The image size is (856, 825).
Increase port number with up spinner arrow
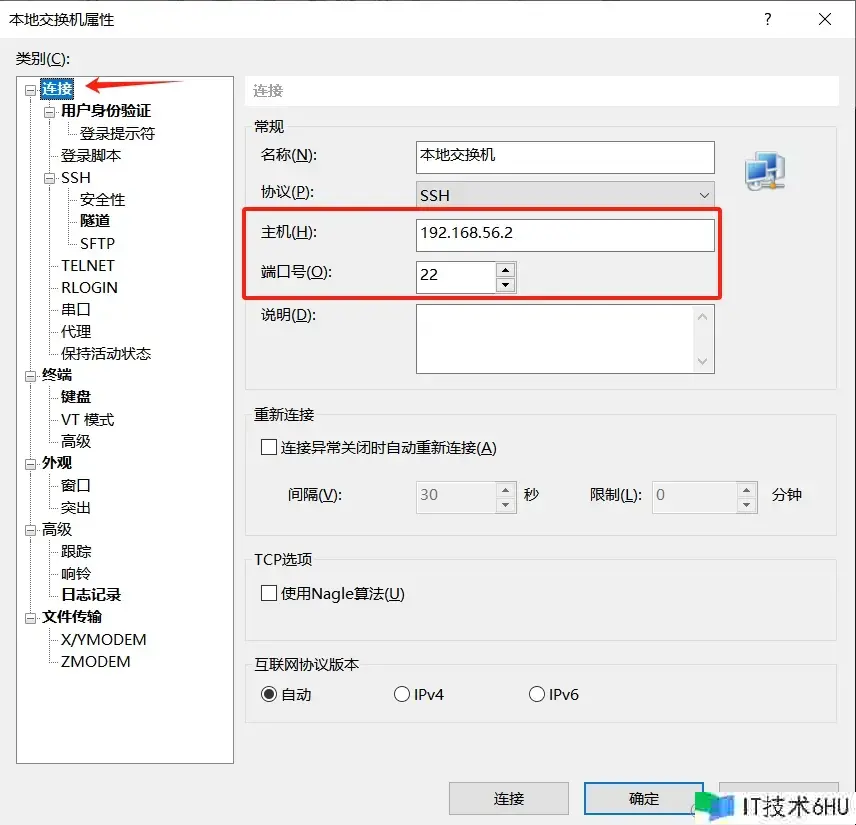click(506, 269)
